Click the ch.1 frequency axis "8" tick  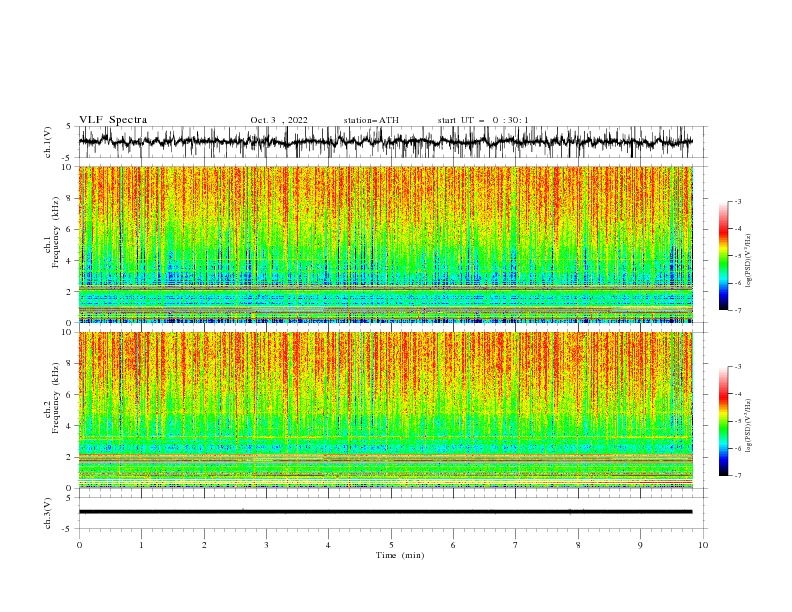click(x=70, y=198)
